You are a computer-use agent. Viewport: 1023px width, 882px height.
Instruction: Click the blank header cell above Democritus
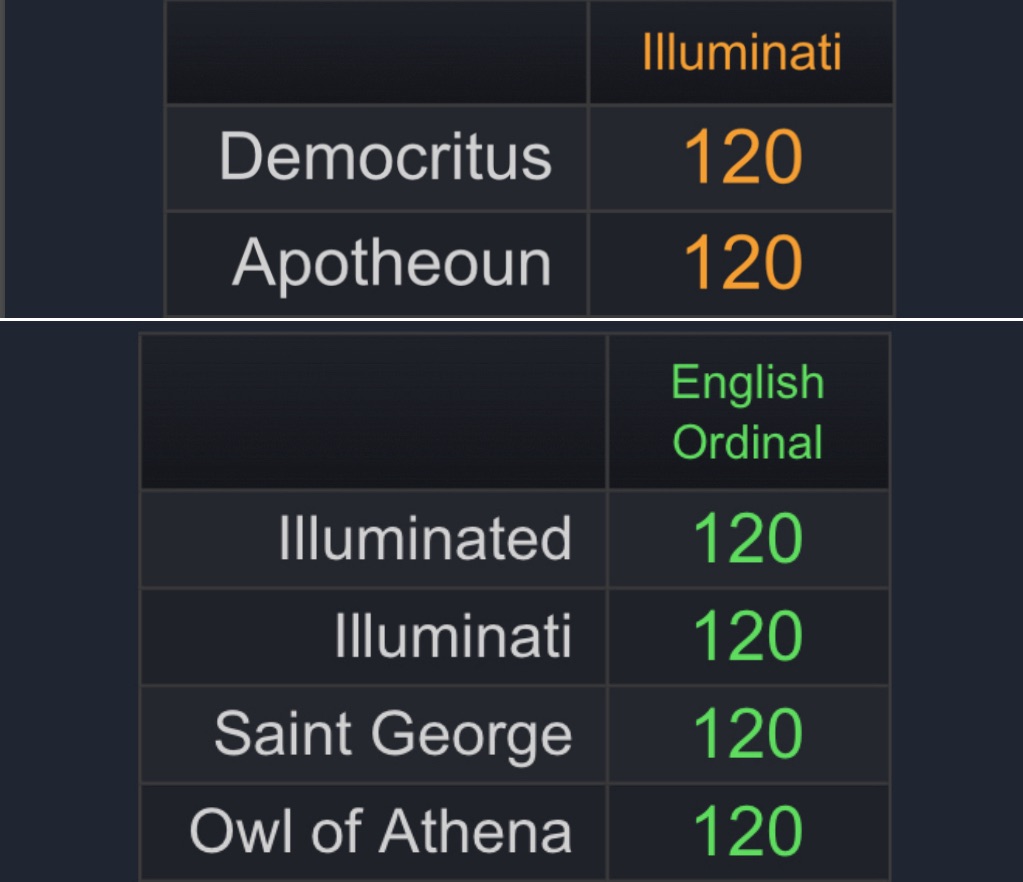376,52
